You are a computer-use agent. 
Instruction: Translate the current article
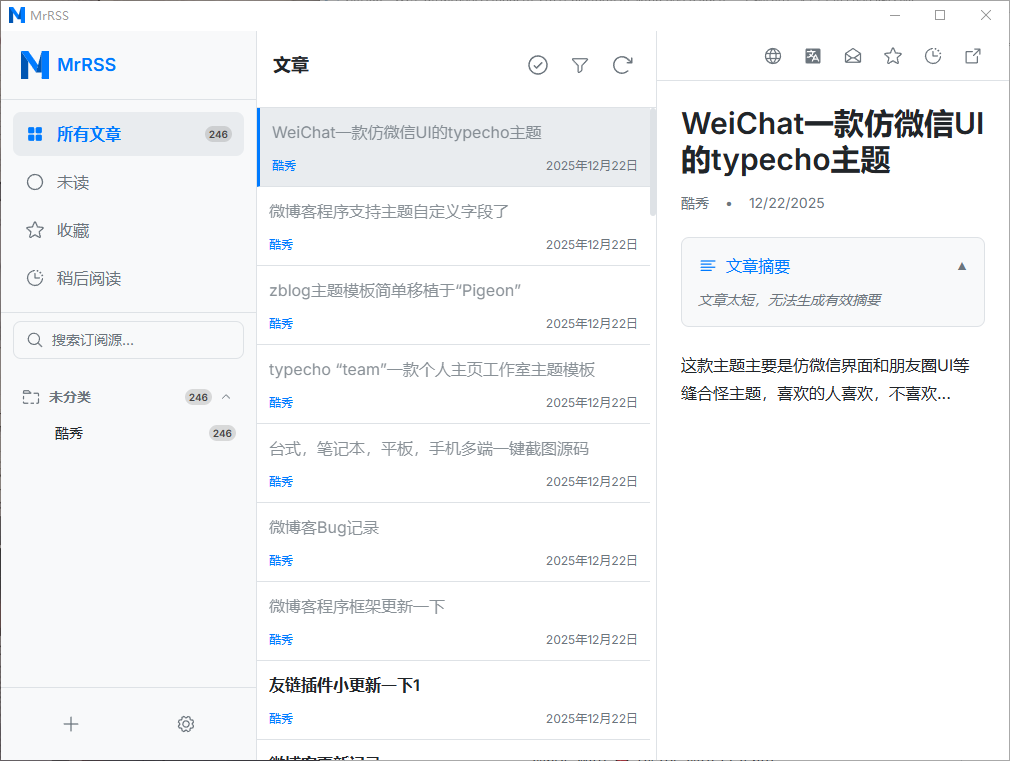(813, 56)
